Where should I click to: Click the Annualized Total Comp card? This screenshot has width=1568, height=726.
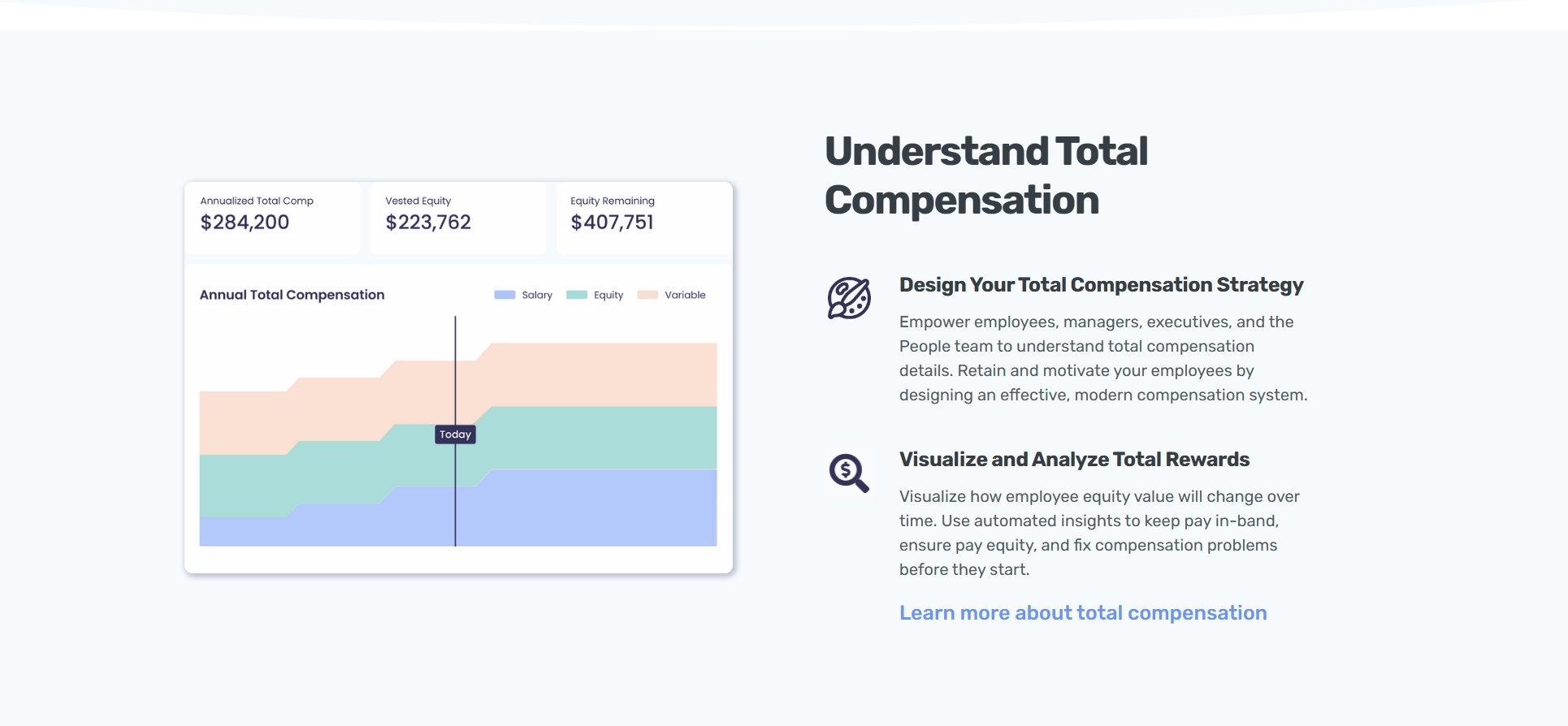(272, 218)
